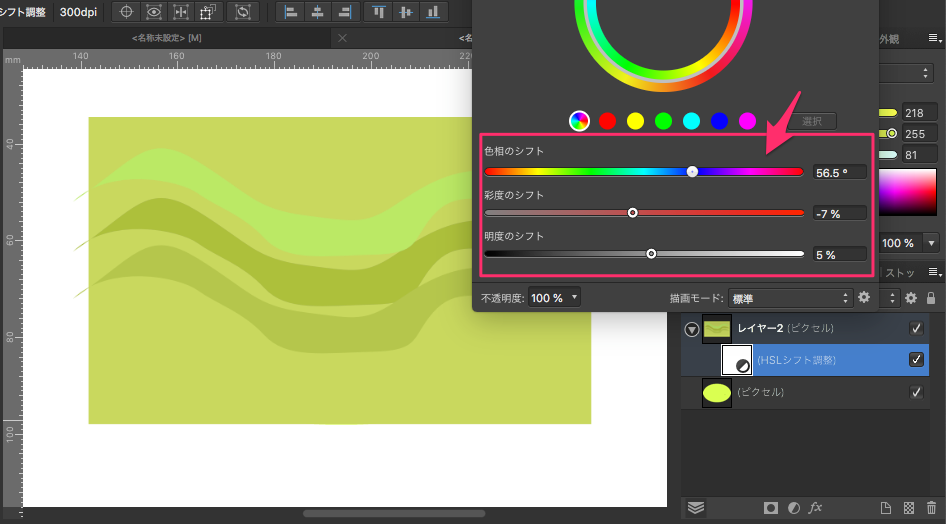The width and height of the screenshot is (946, 524).
Task: Click the align left edges icon
Action: pos(291,12)
